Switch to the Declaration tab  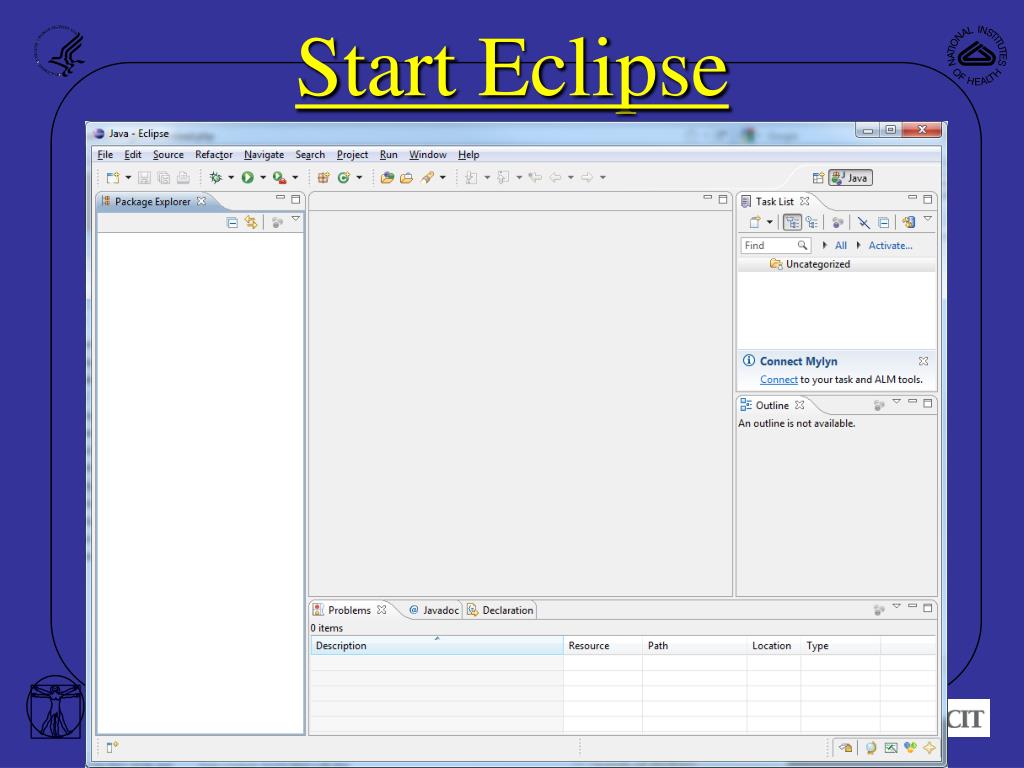(501, 610)
